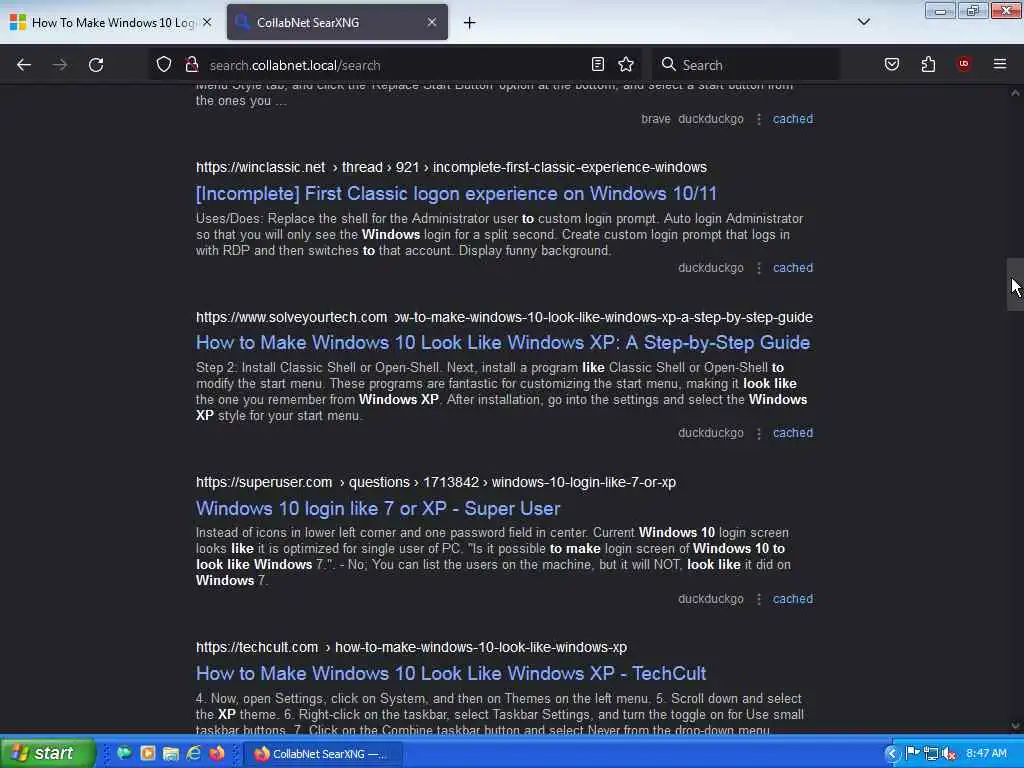Launch Firefox from quick launch bar

tap(217, 753)
